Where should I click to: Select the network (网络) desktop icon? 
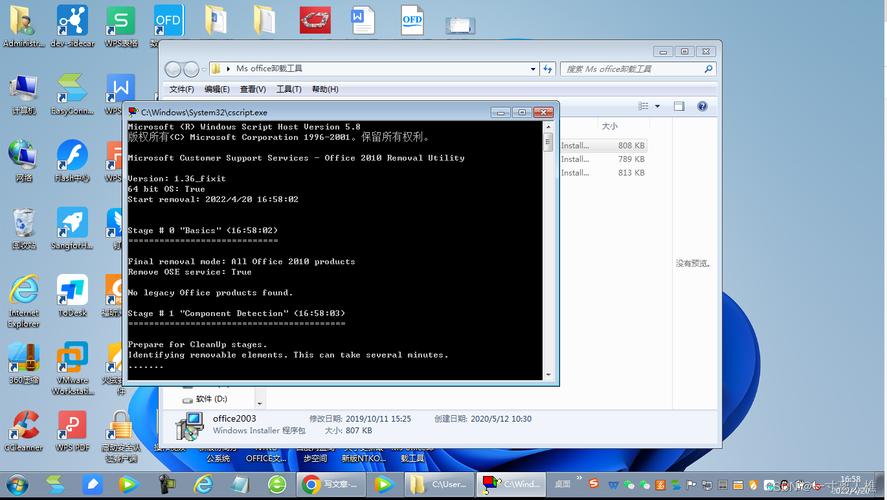24,161
